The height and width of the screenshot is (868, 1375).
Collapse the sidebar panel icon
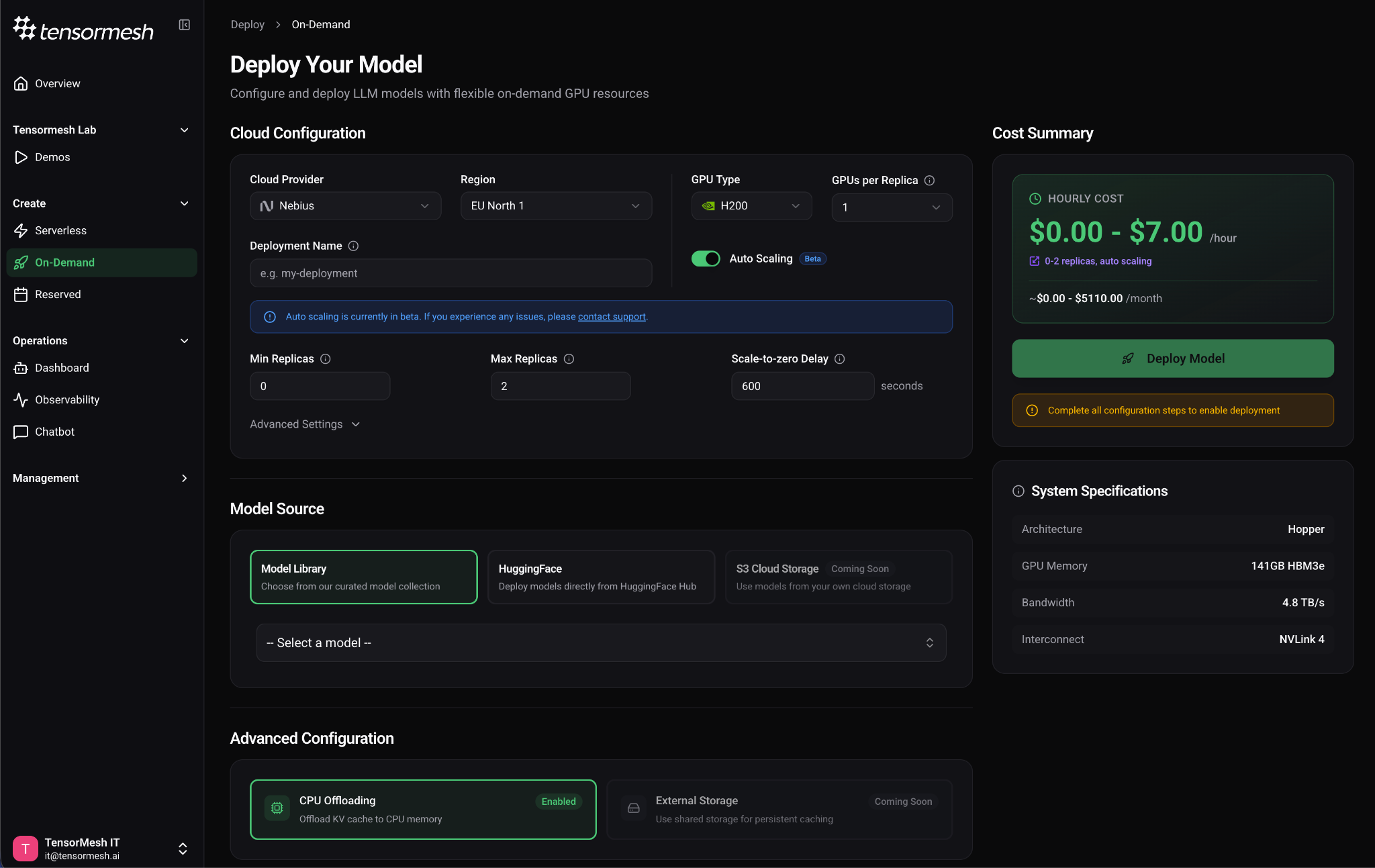click(x=184, y=25)
